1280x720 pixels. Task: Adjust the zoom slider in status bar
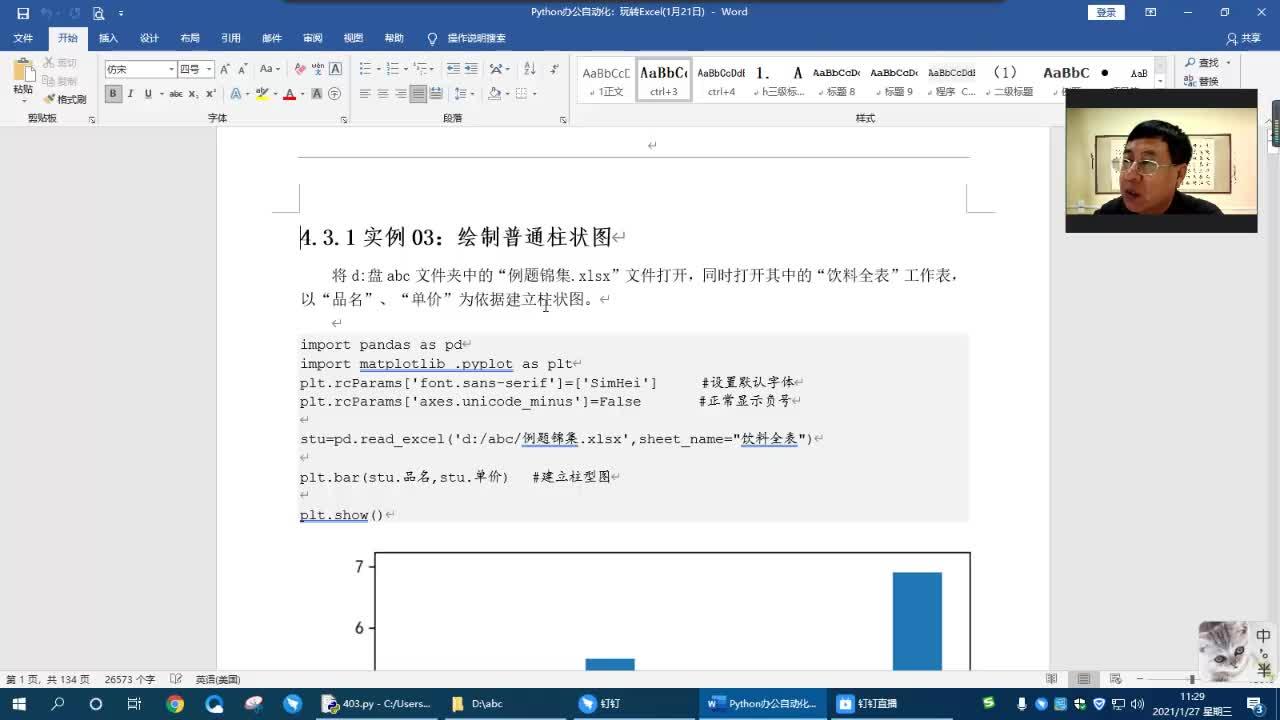[1193, 679]
